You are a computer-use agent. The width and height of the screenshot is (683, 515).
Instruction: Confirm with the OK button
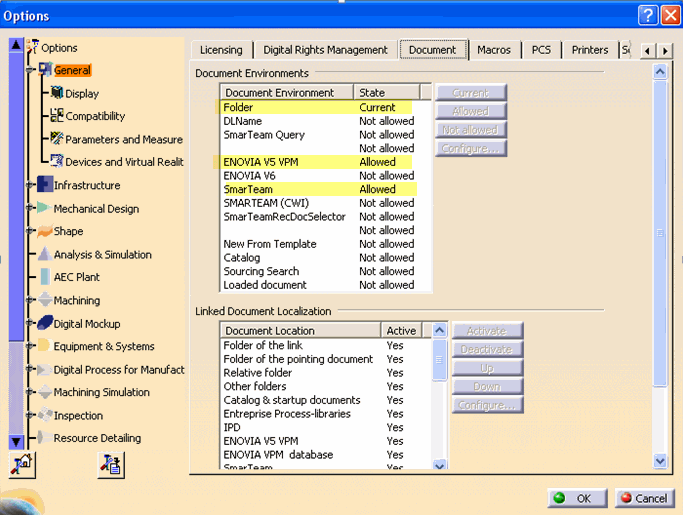[578, 498]
